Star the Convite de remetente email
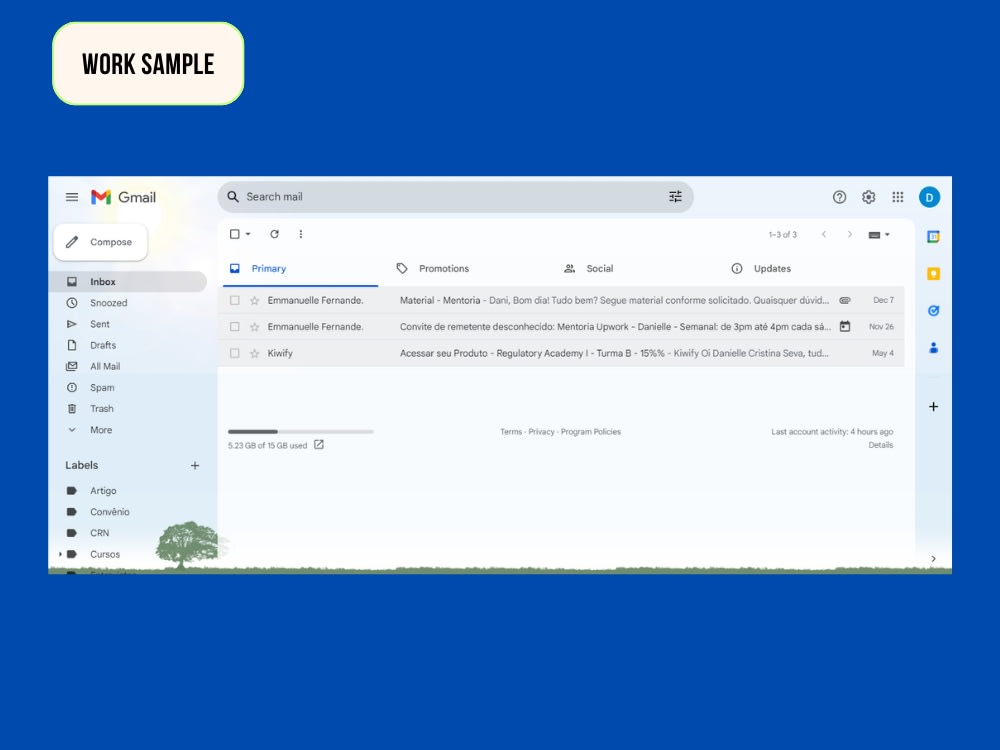The image size is (1000, 750). tap(254, 327)
